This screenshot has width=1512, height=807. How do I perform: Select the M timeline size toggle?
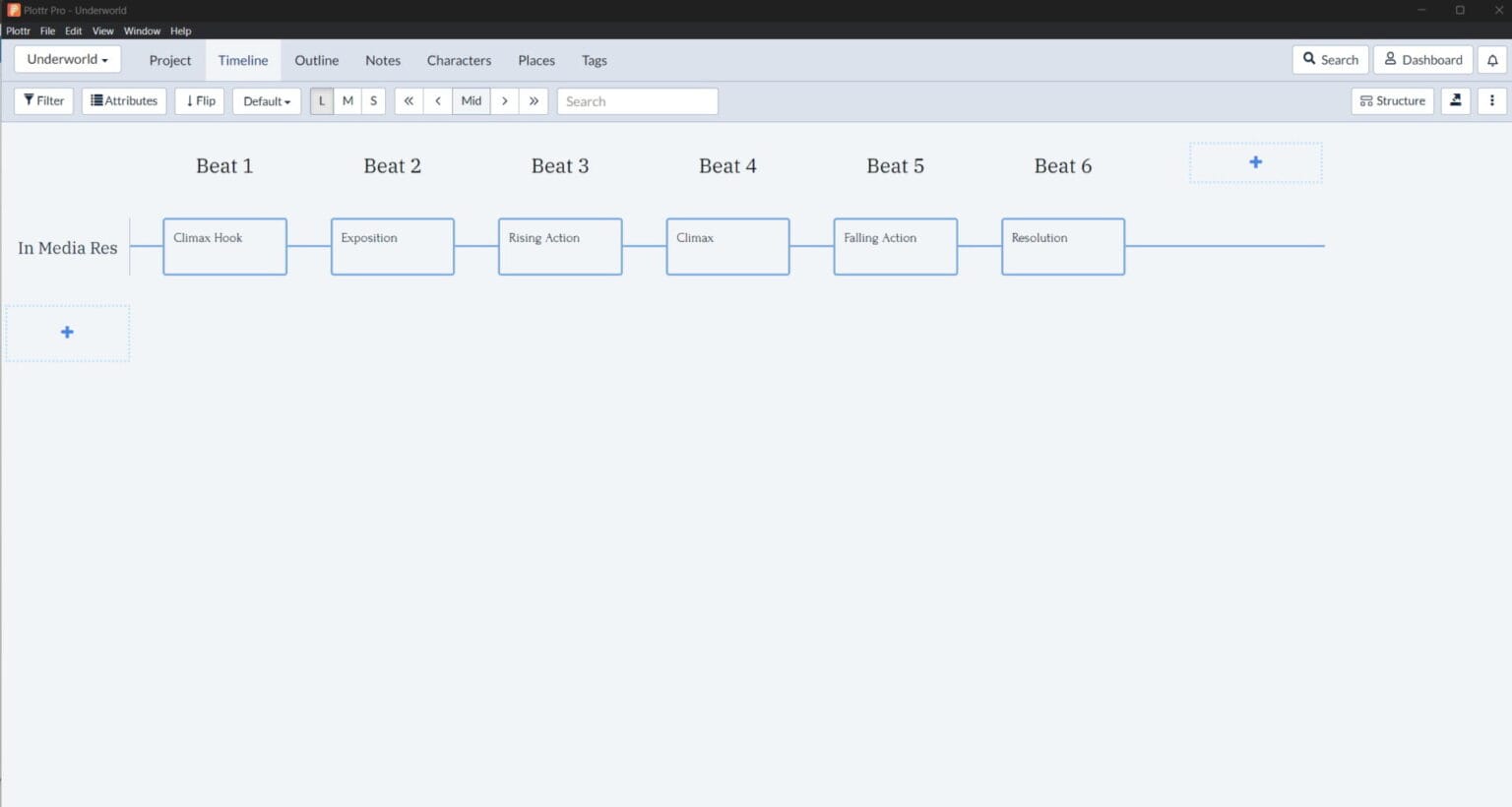coord(347,100)
